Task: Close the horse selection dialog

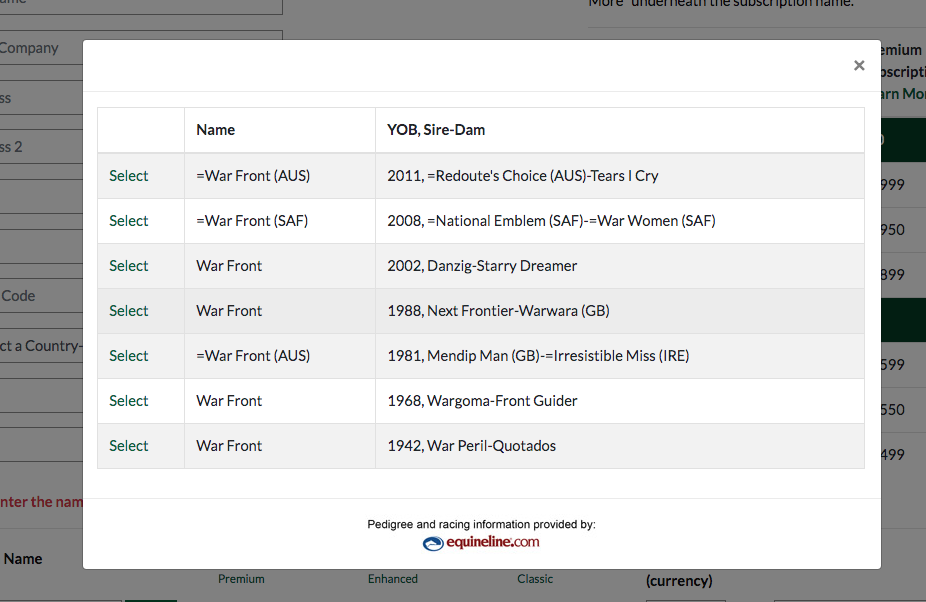Action: [859, 66]
